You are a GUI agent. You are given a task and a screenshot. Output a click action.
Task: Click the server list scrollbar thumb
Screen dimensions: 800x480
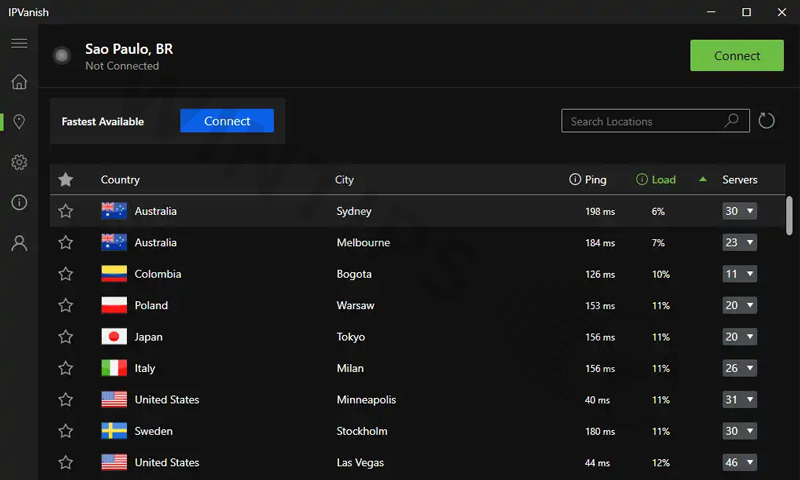(x=789, y=216)
